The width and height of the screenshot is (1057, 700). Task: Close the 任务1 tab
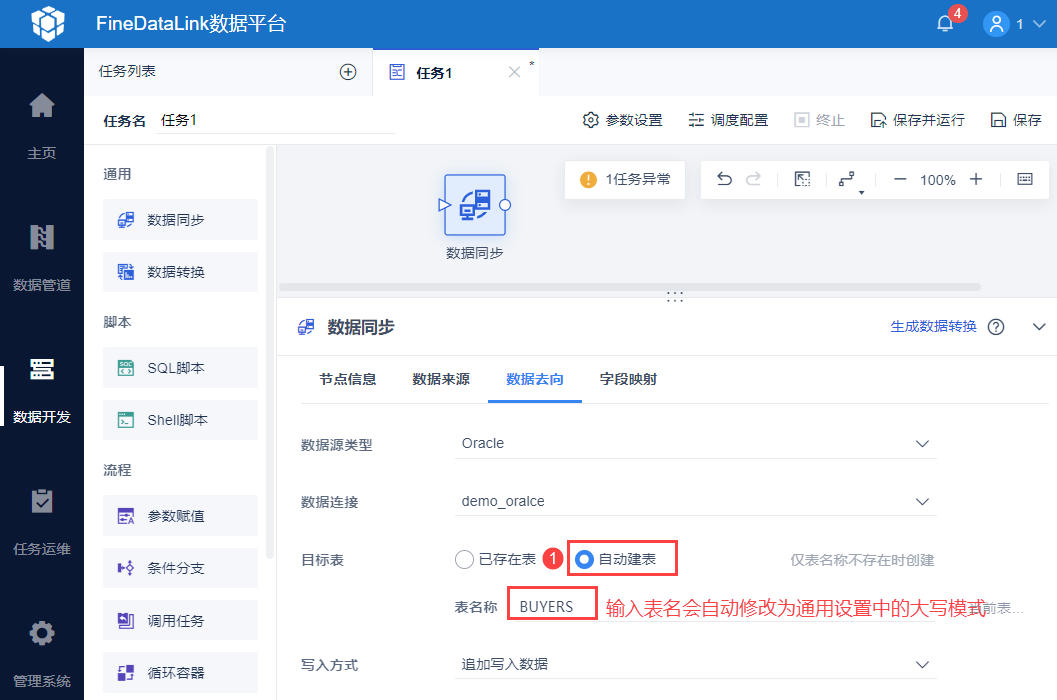click(514, 72)
